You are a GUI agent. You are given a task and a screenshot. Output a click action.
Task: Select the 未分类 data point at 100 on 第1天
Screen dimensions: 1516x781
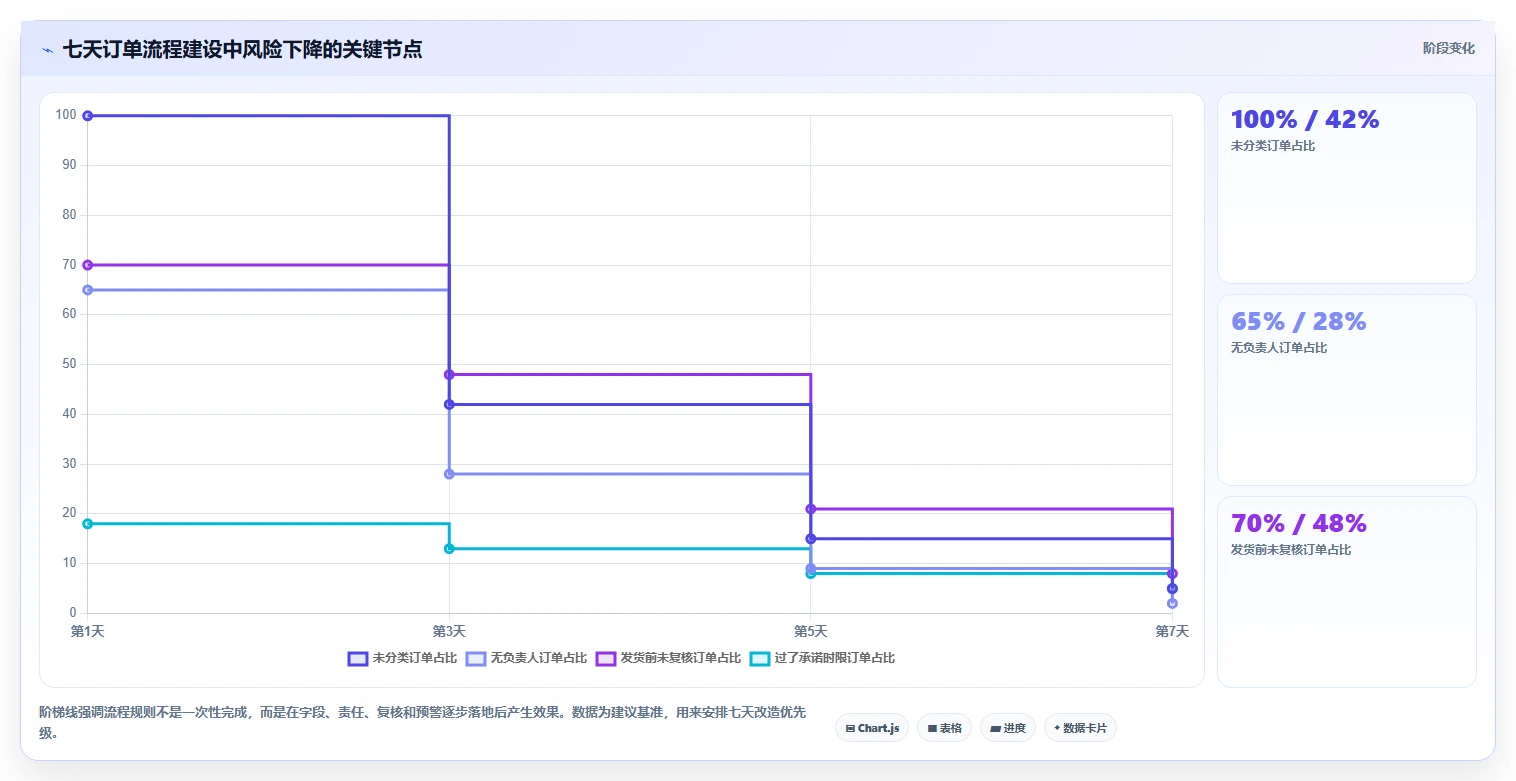(88, 116)
